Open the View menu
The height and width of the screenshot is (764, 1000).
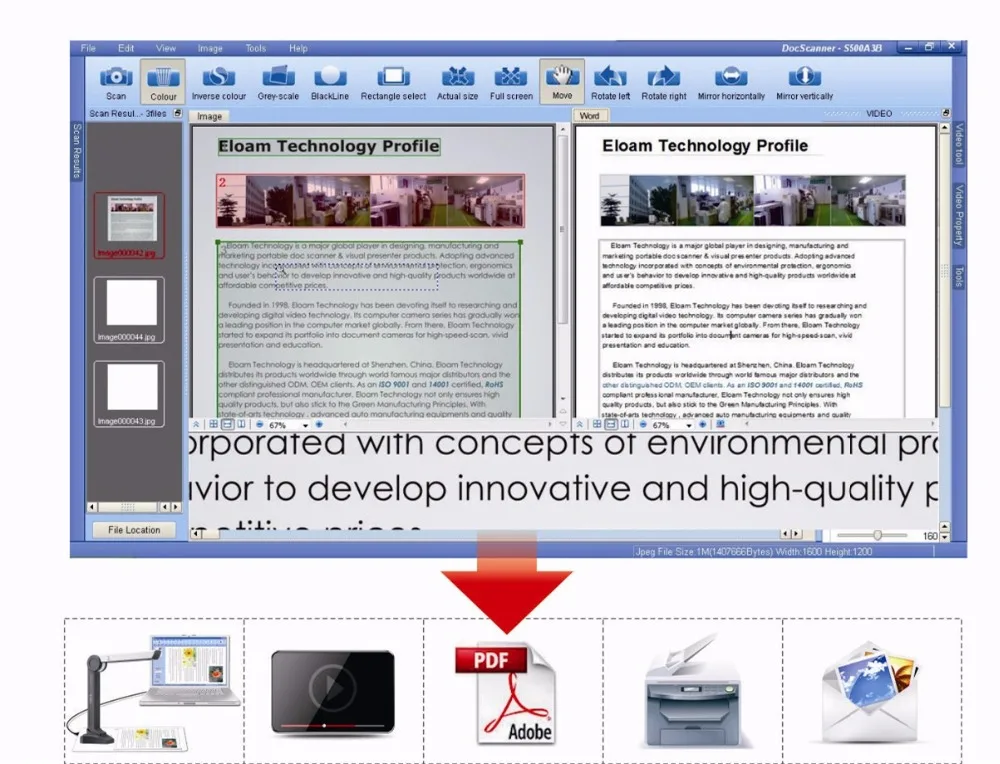(166, 48)
